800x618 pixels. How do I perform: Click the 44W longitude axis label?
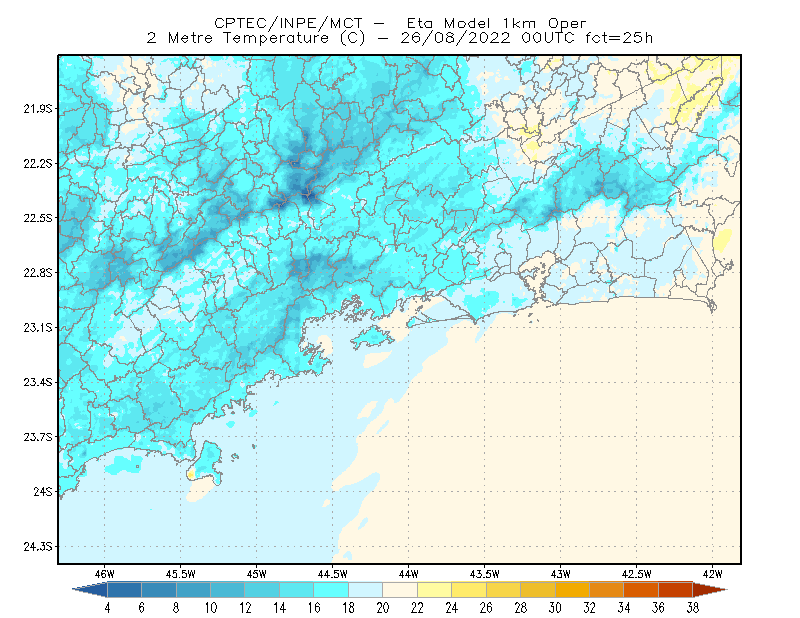tap(408, 574)
